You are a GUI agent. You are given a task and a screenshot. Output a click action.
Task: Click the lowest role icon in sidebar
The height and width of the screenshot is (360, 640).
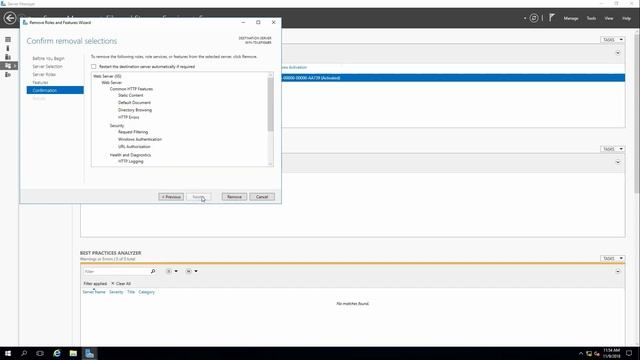point(8,74)
